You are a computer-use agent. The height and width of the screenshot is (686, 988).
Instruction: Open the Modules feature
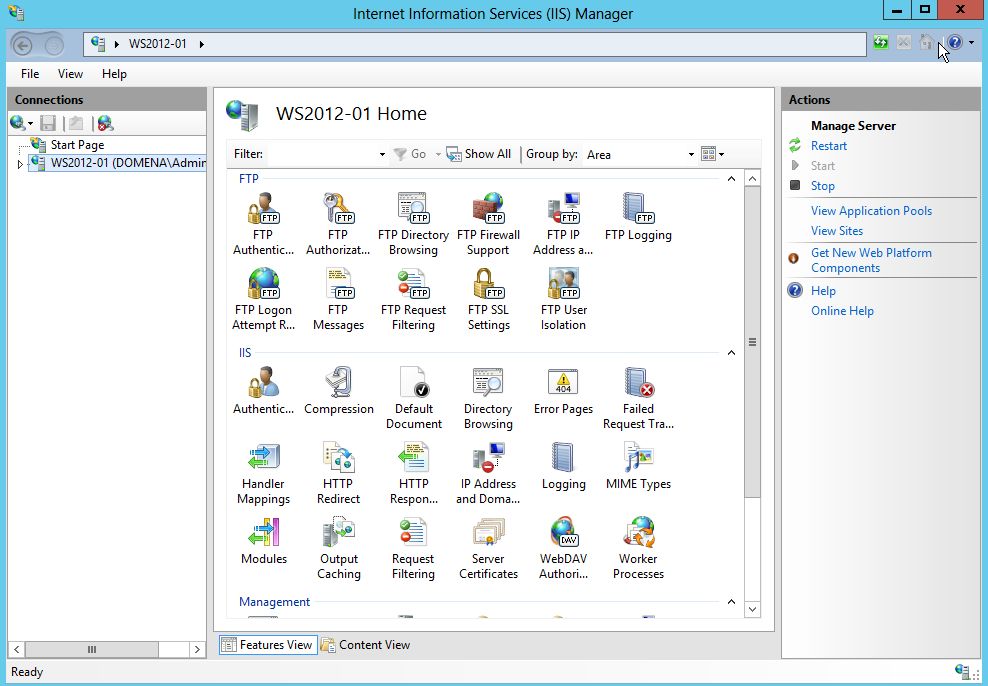pyautogui.click(x=263, y=540)
